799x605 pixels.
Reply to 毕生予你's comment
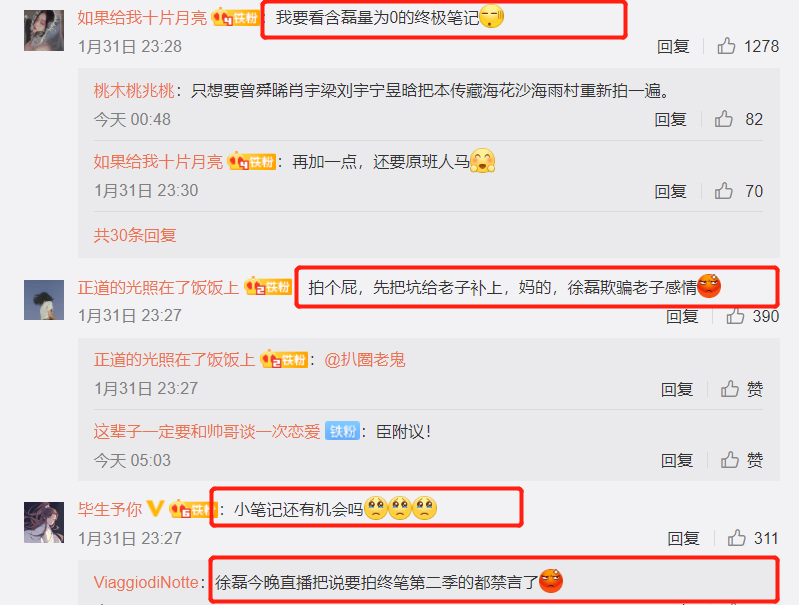683,538
